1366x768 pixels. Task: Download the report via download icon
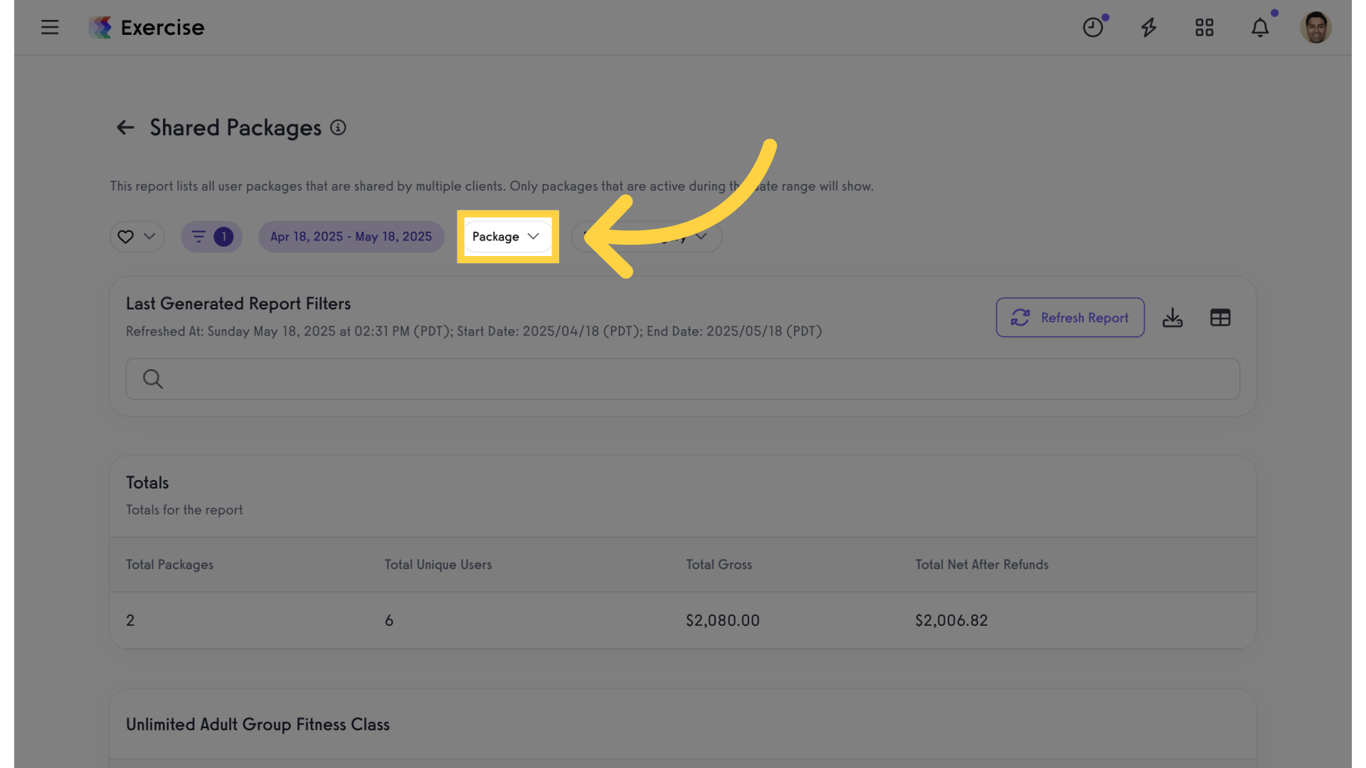click(x=1172, y=318)
